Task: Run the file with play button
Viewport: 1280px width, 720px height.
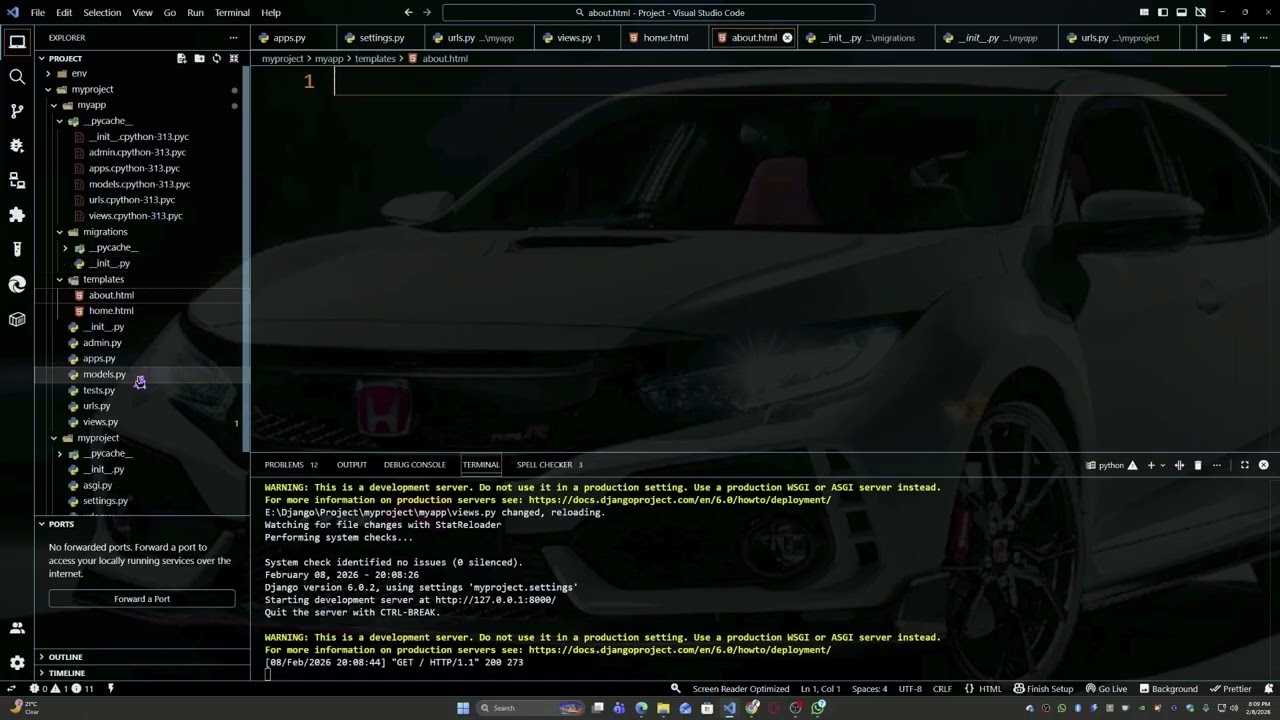Action: click(x=1207, y=38)
